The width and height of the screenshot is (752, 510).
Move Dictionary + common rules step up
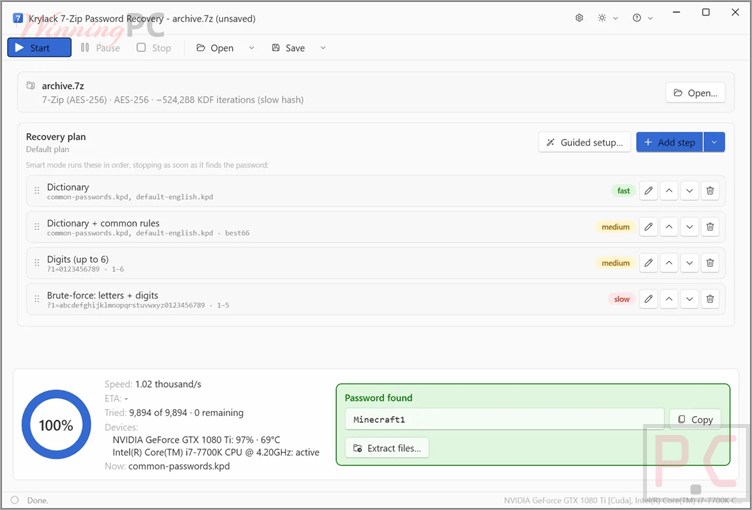pos(669,226)
